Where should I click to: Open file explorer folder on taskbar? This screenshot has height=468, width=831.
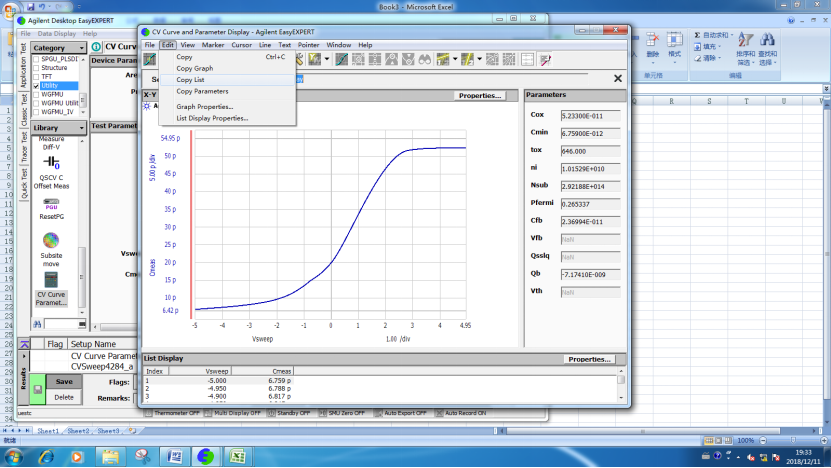[110, 456]
